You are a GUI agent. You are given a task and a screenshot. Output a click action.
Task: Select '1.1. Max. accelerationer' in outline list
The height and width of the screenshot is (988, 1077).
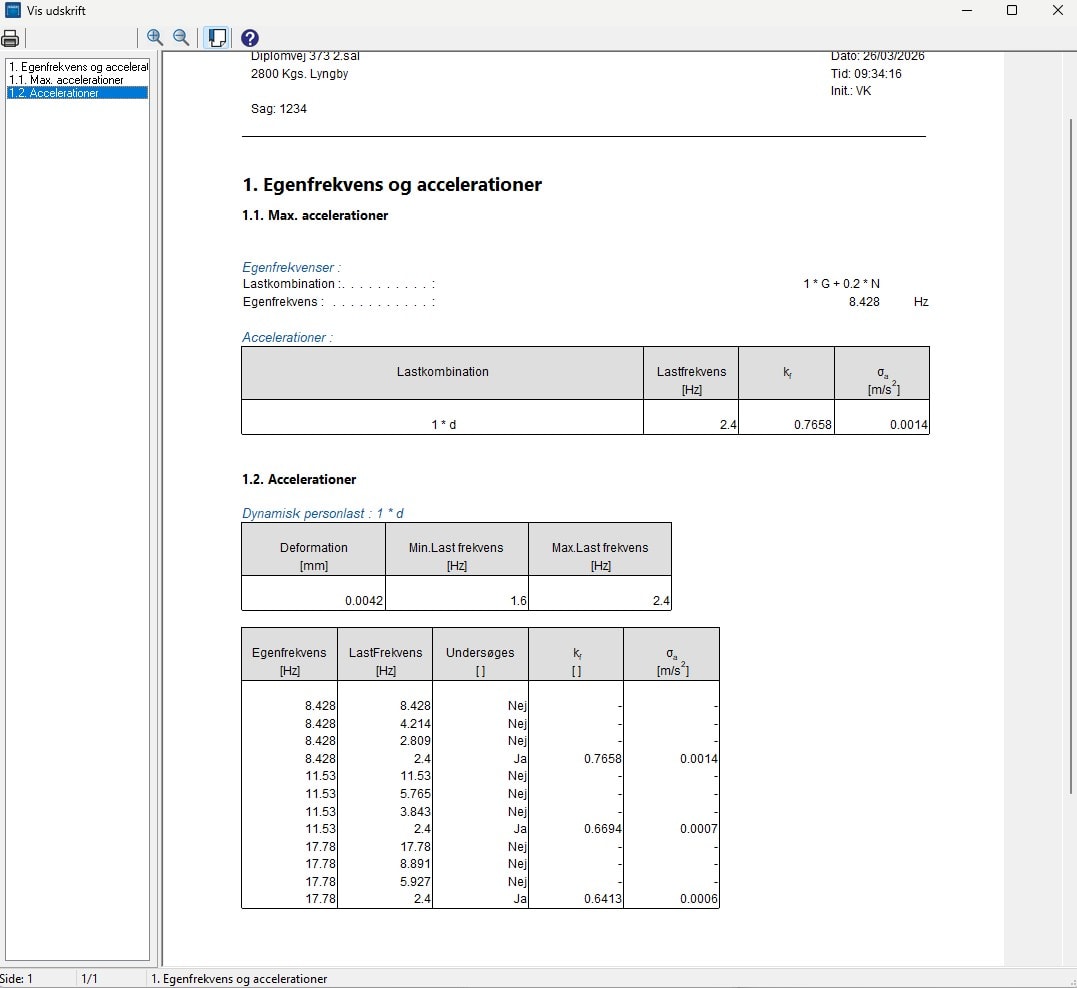66,80
